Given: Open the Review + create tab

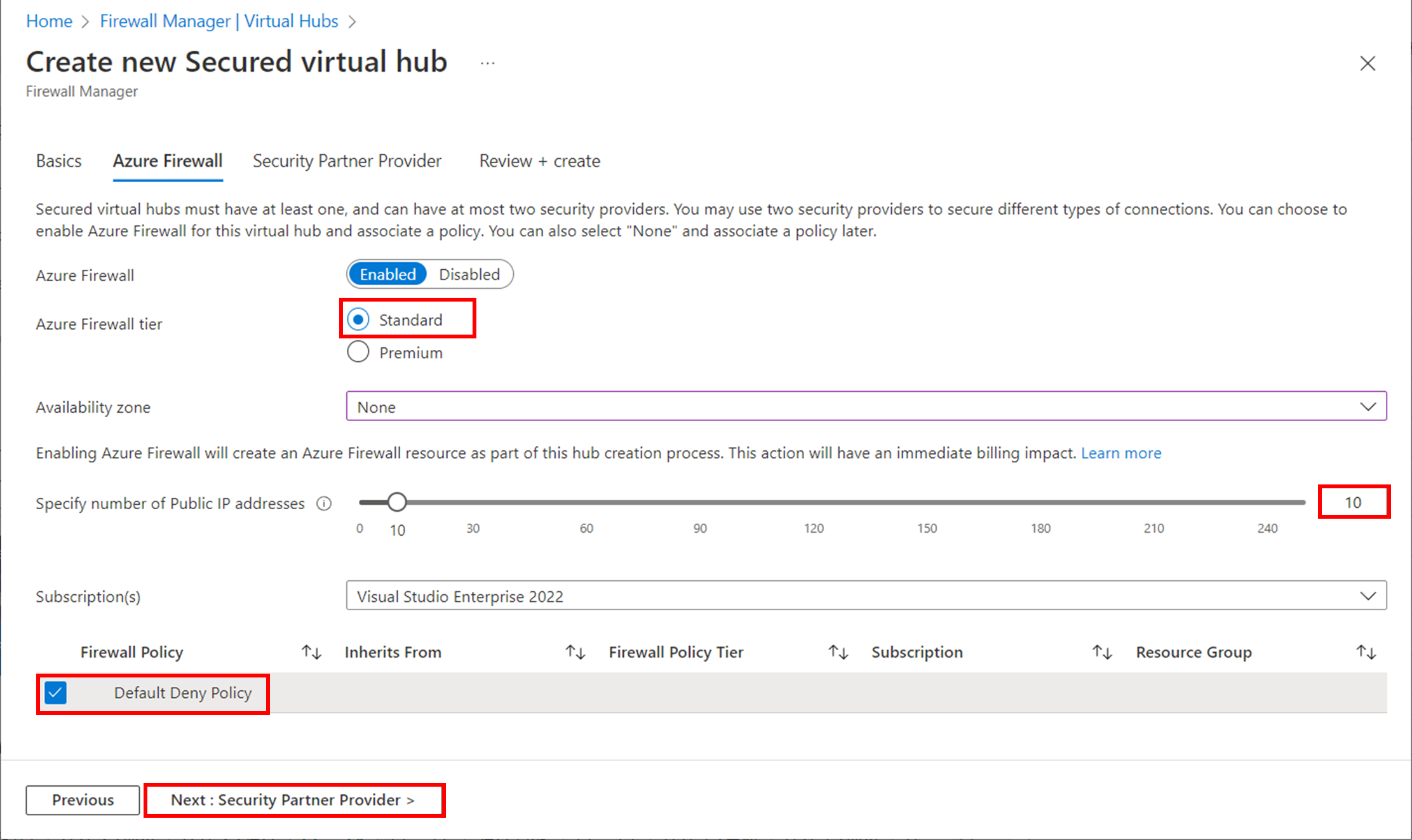Looking at the screenshot, I should [x=539, y=161].
